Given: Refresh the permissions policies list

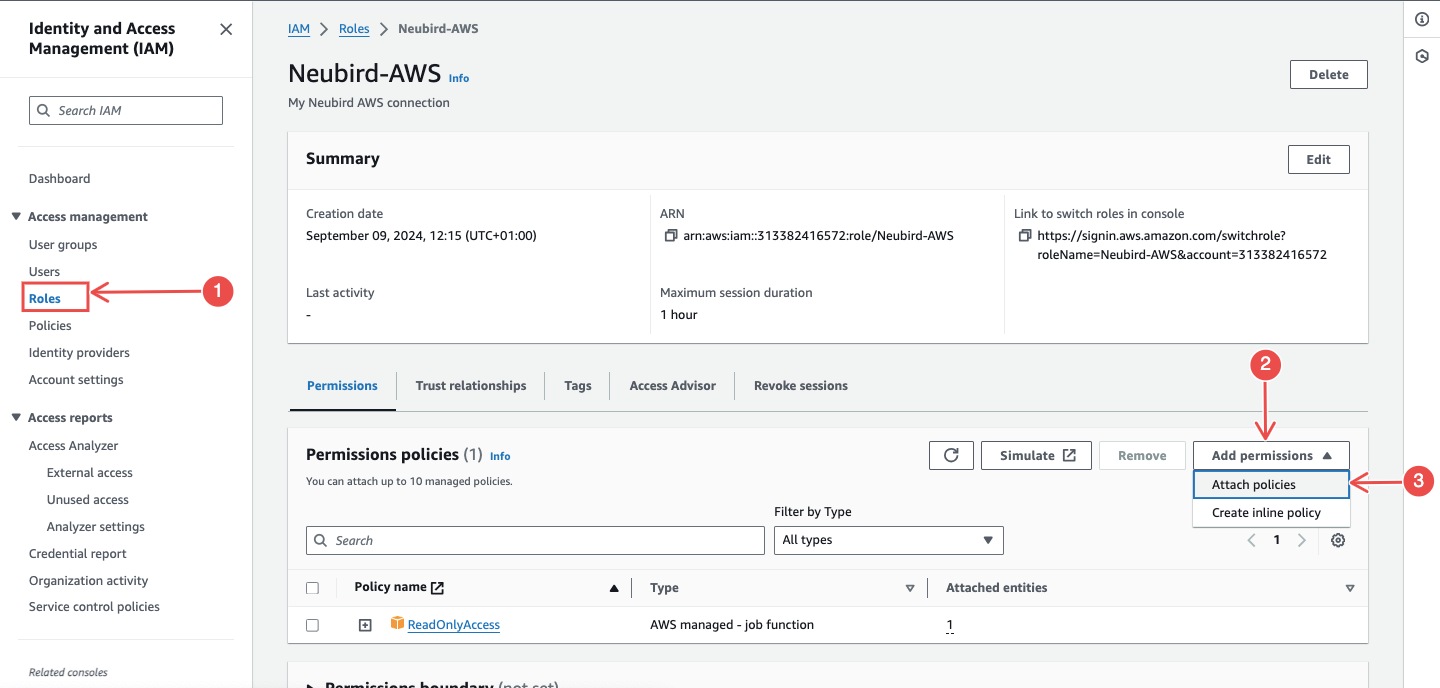Looking at the screenshot, I should tap(950, 455).
